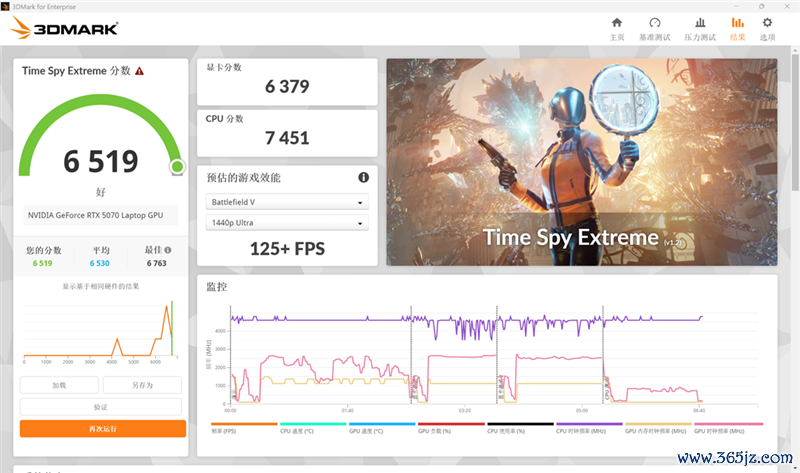Image resolution: width=800 pixels, height=473 pixels.
Task: Click the 好 rating under the score
Action: coord(101,192)
